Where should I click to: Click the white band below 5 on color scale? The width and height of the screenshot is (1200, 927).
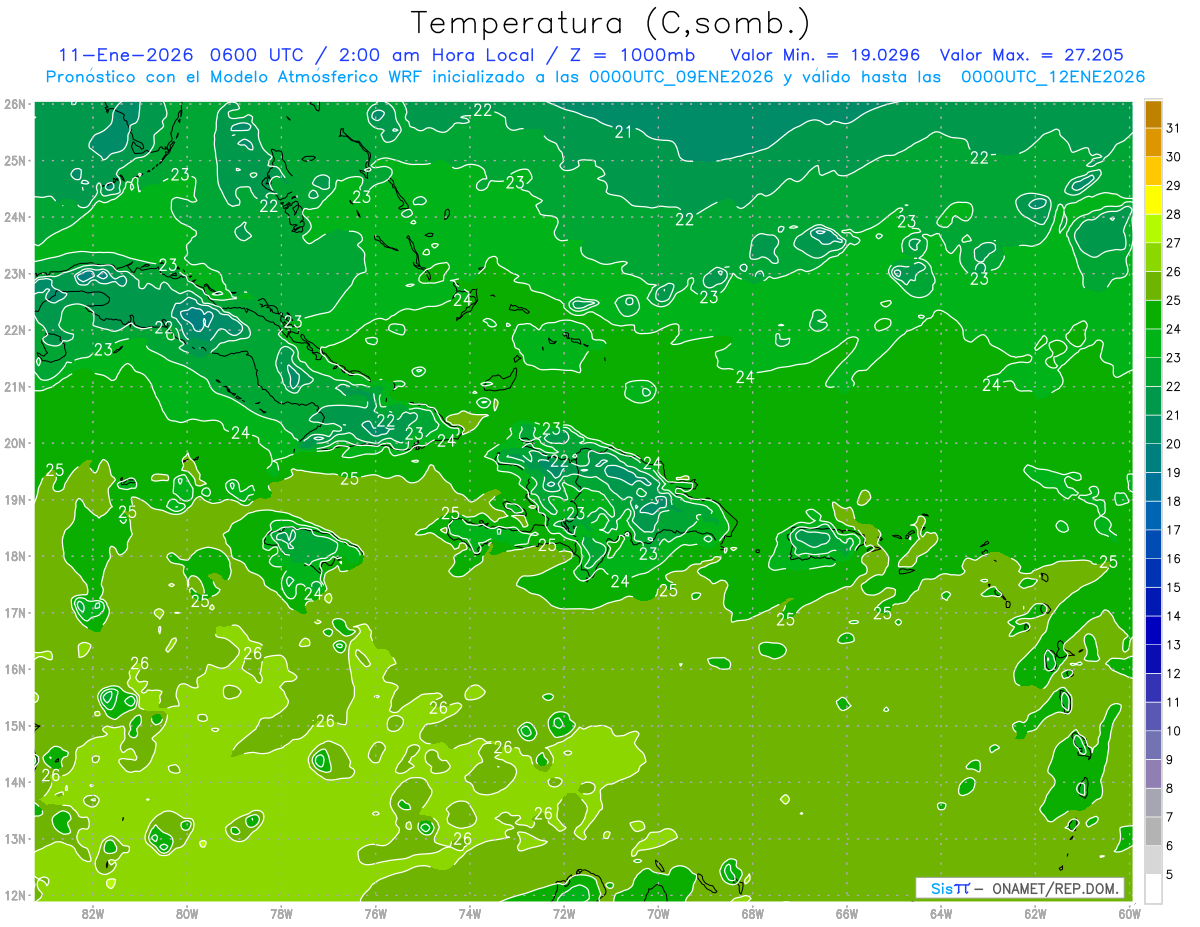[1153, 888]
